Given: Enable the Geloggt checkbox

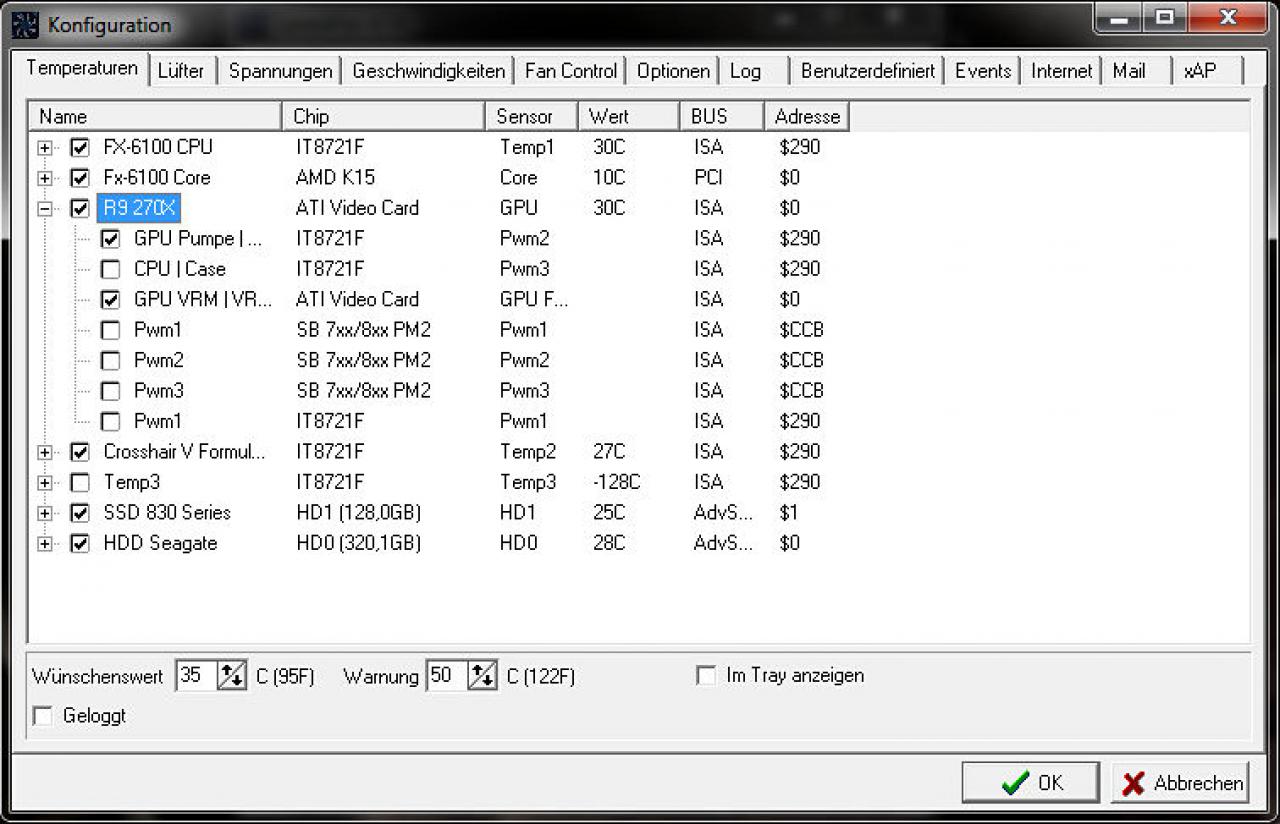Looking at the screenshot, I should 43,716.
